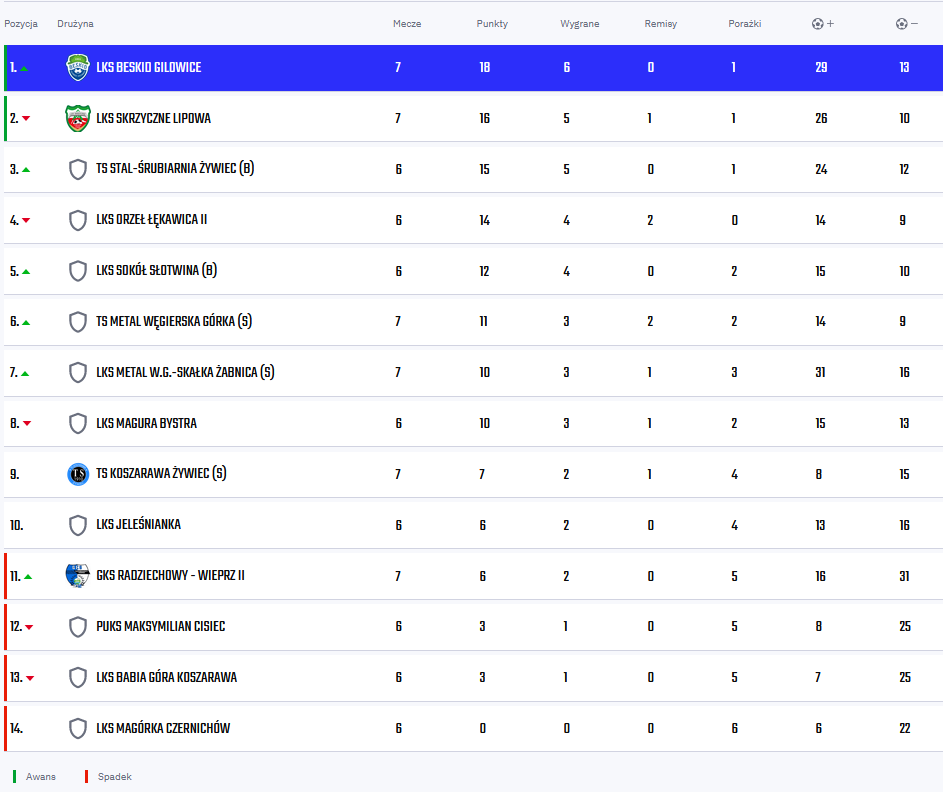Open the LKS Magórka Czernichów team link
This screenshot has width=943, height=792.
[163, 728]
